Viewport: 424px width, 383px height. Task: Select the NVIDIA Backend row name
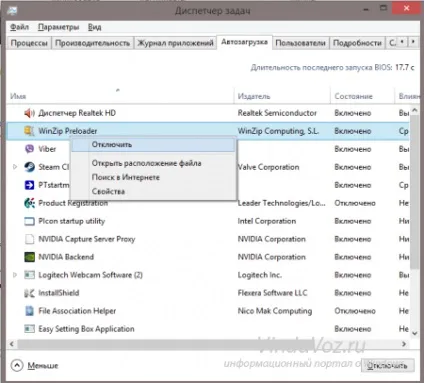[66, 257]
